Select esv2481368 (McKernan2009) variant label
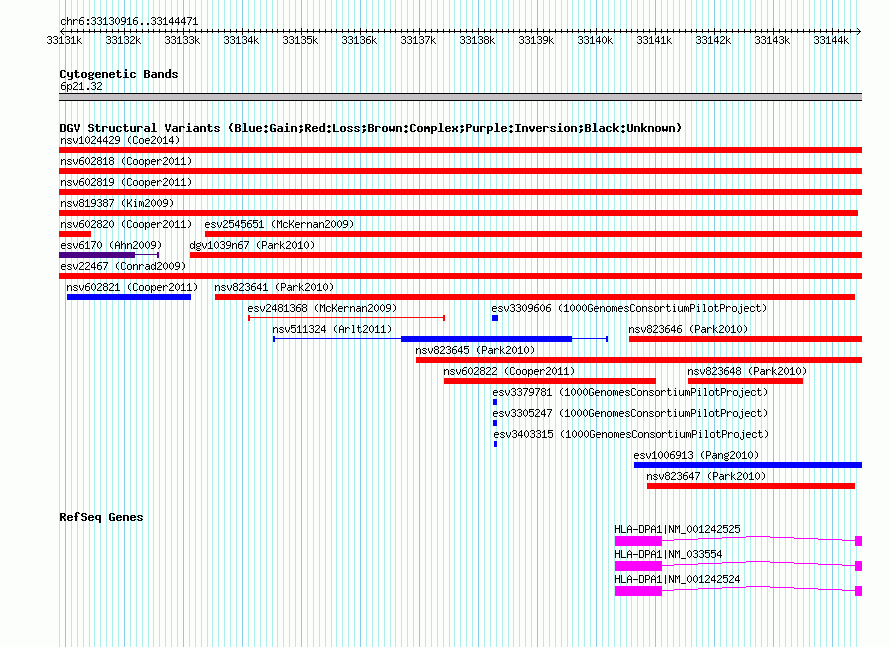The image size is (890, 647). [x=322, y=308]
